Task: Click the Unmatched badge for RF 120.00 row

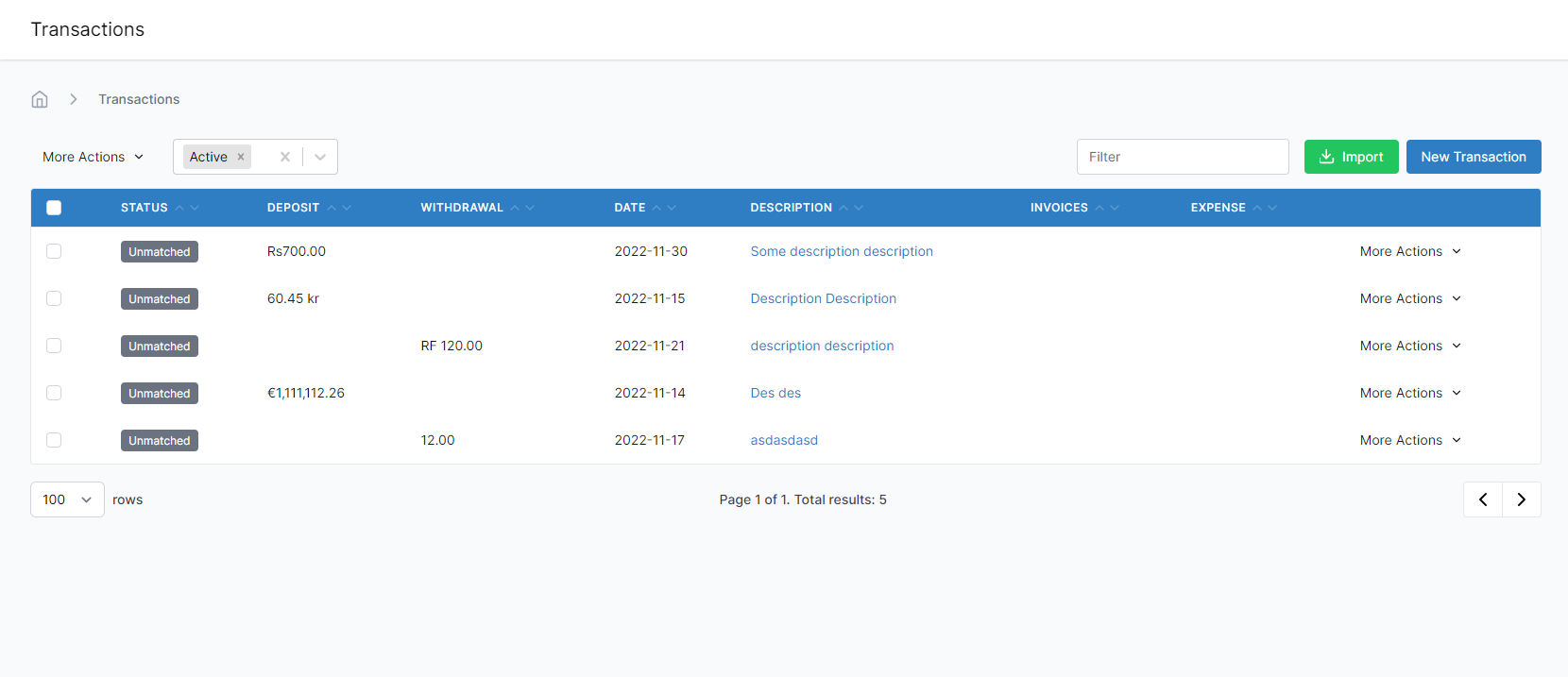Action: click(160, 347)
